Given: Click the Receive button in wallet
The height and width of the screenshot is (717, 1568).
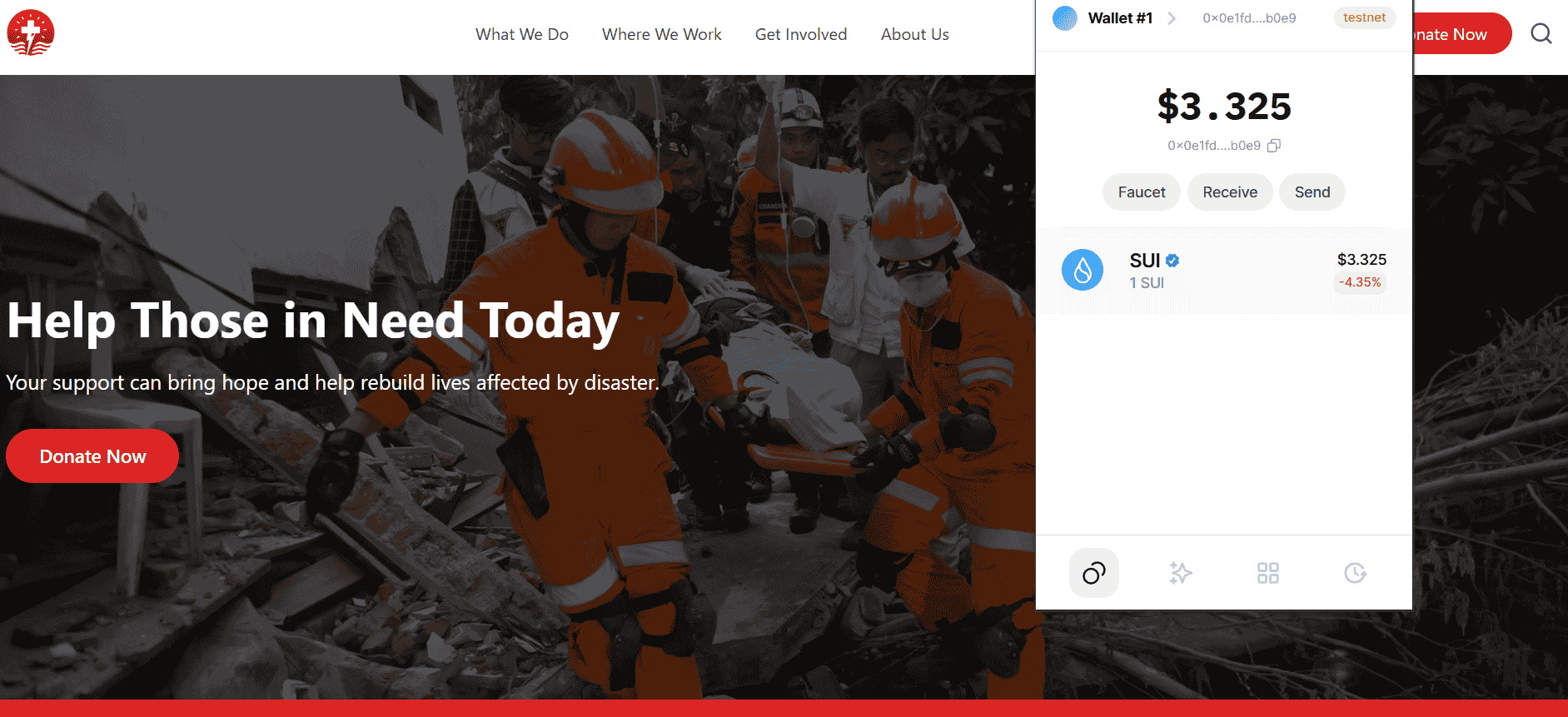Looking at the screenshot, I should pos(1230,192).
